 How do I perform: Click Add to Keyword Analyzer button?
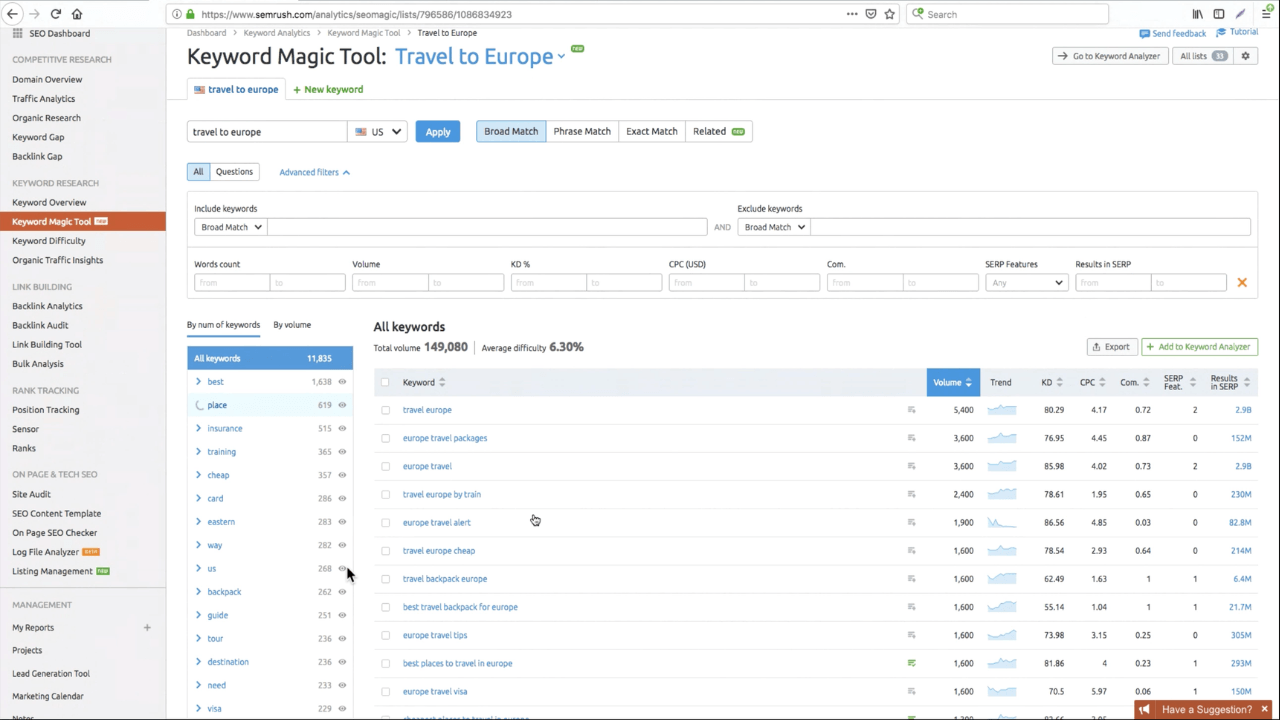[x=1199, y=347]
